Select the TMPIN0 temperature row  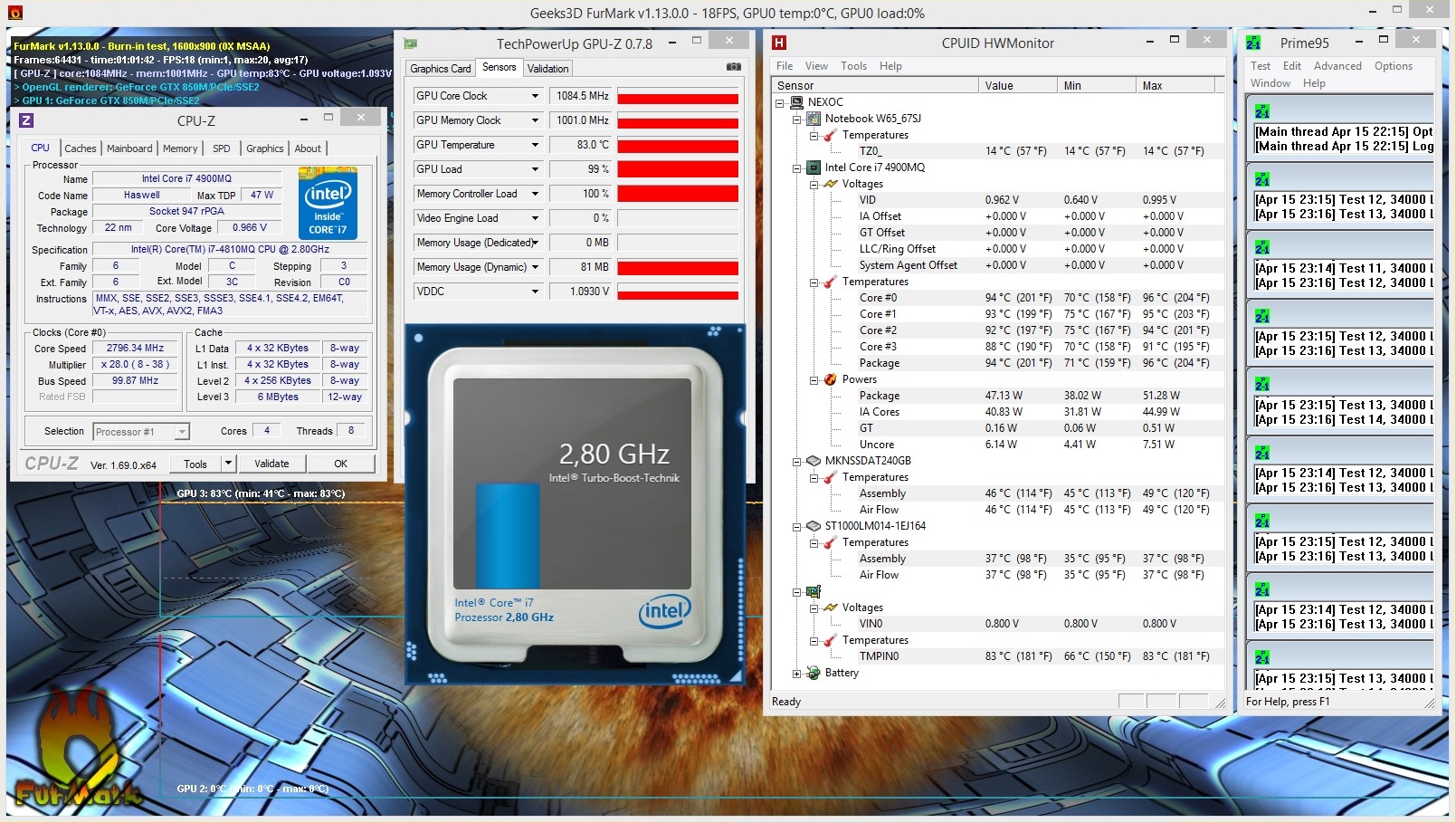995,656
